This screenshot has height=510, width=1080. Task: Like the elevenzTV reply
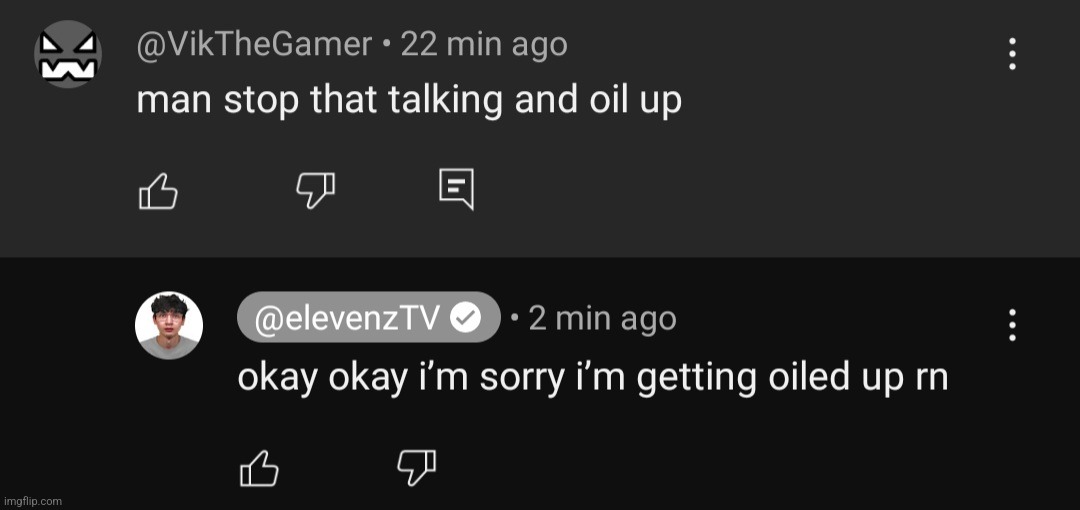coord(259,468)
